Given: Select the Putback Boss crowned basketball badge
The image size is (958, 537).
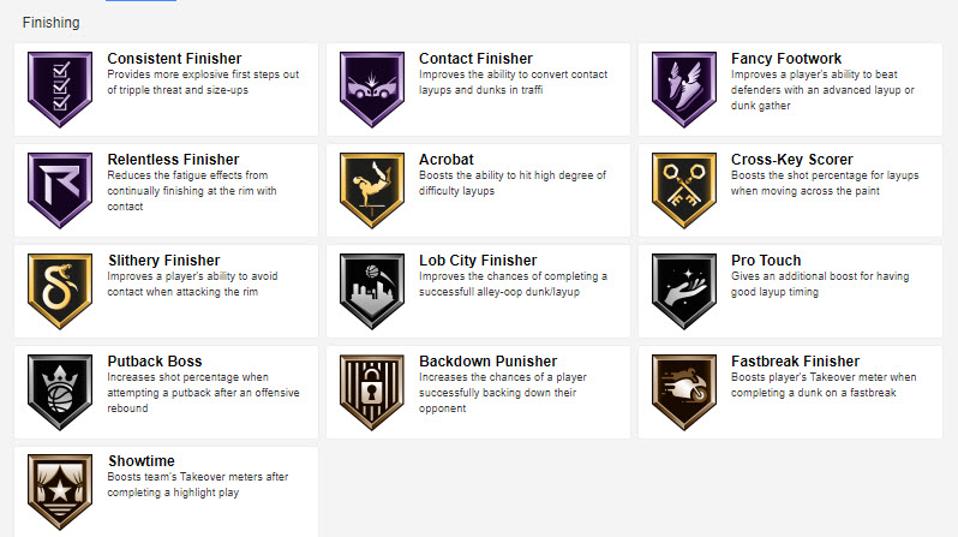Looking at the screenshot, I should click(x=60, y=392).
